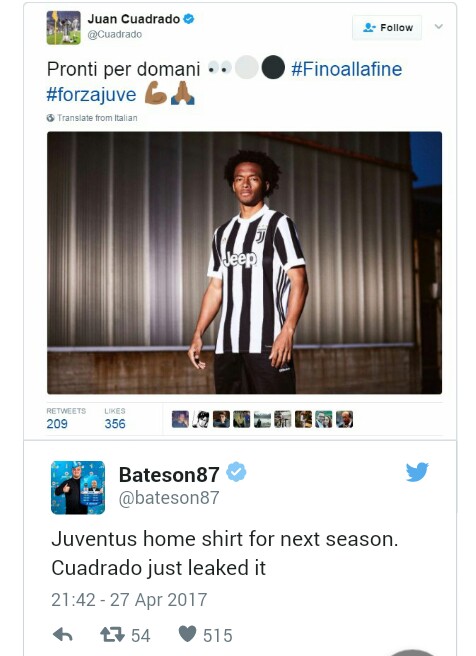Image resolution: width=476 pixels, height=656 pixels.
Task: Open Juan Cuadrado's profile avatar
Action: (64, 28)
